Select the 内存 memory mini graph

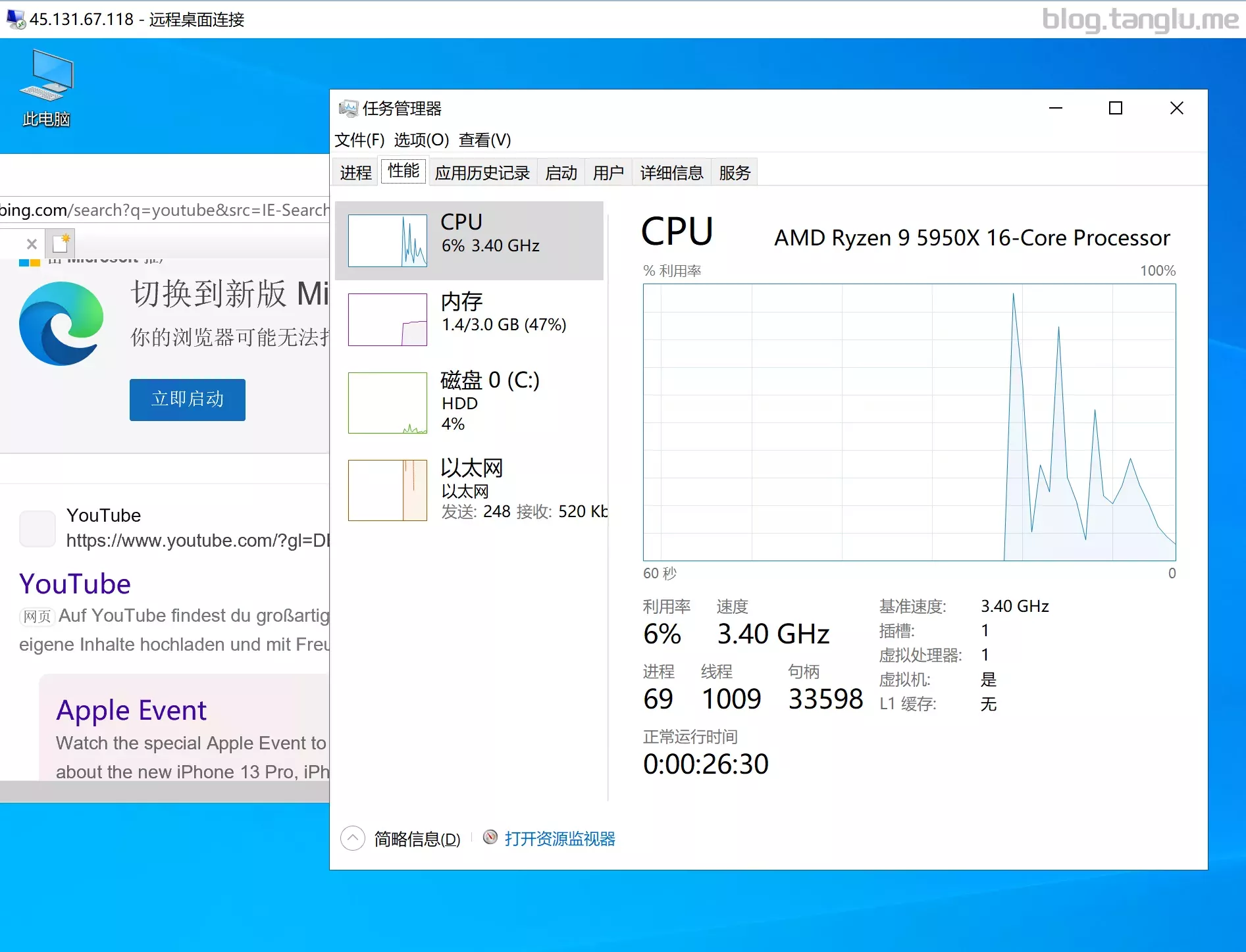point(387,320)
